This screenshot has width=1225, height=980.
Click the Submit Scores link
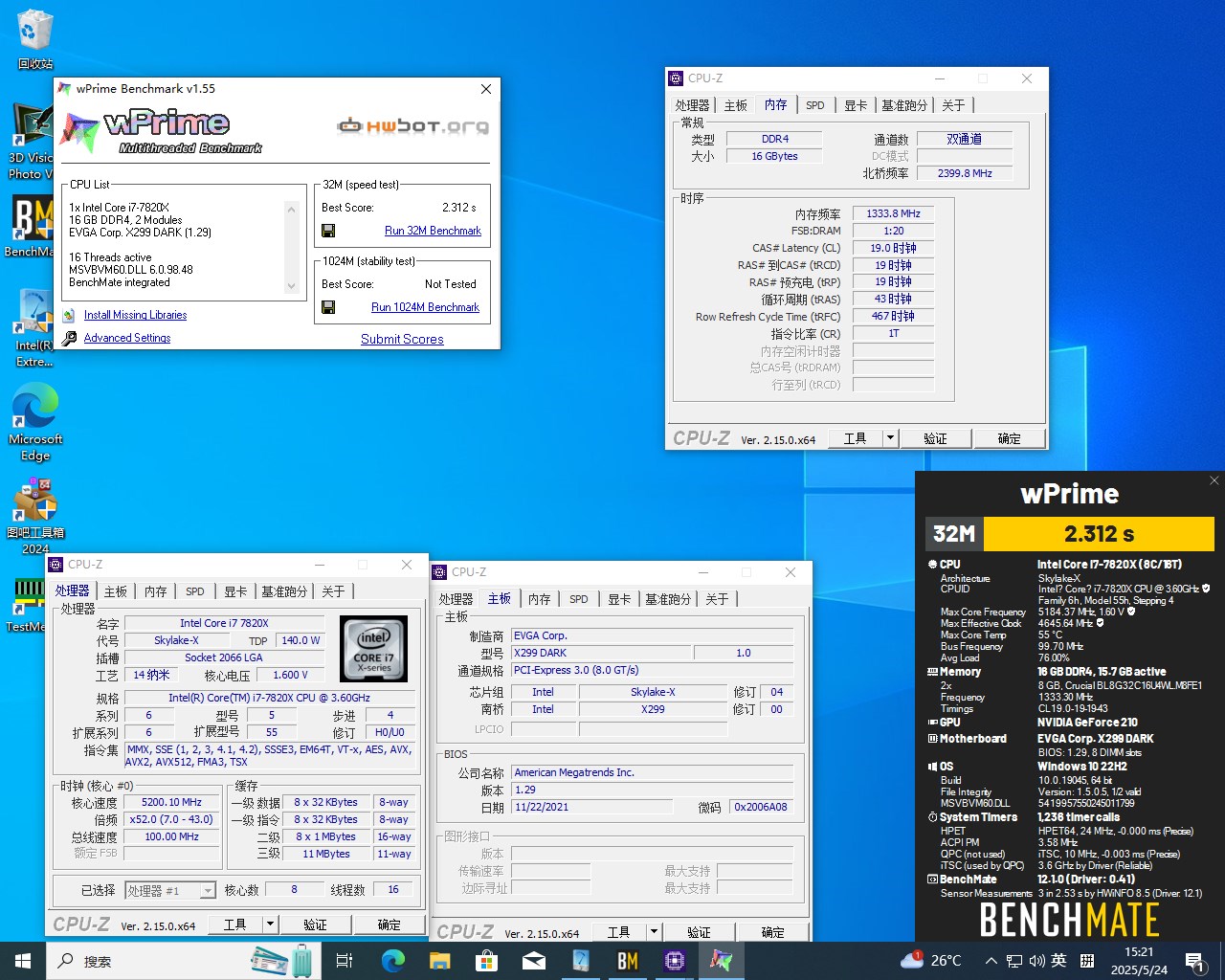[x=402, y=339]
